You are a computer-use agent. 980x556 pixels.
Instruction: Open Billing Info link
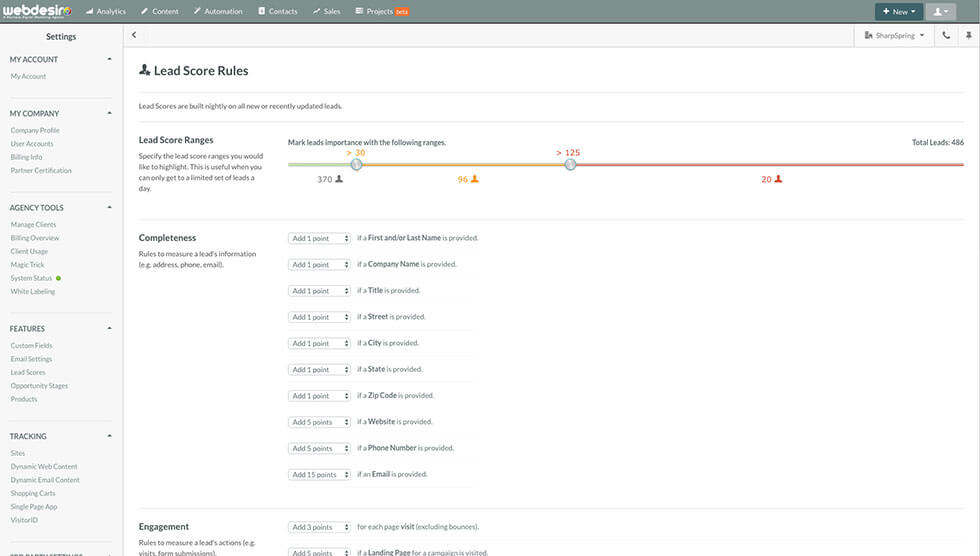[x=26, y=157]
